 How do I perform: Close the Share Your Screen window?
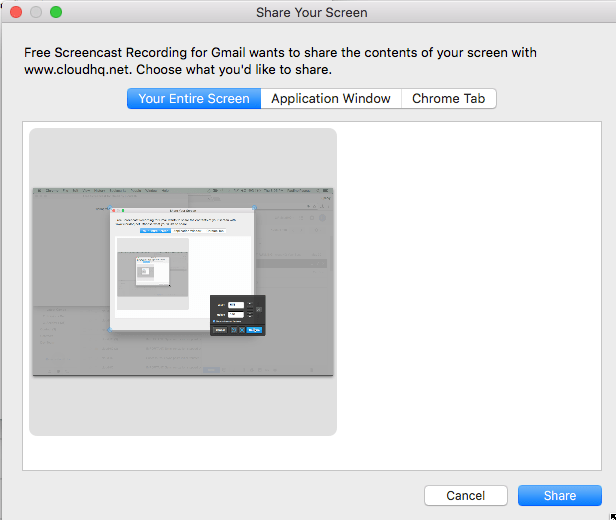tap(16, 12)
